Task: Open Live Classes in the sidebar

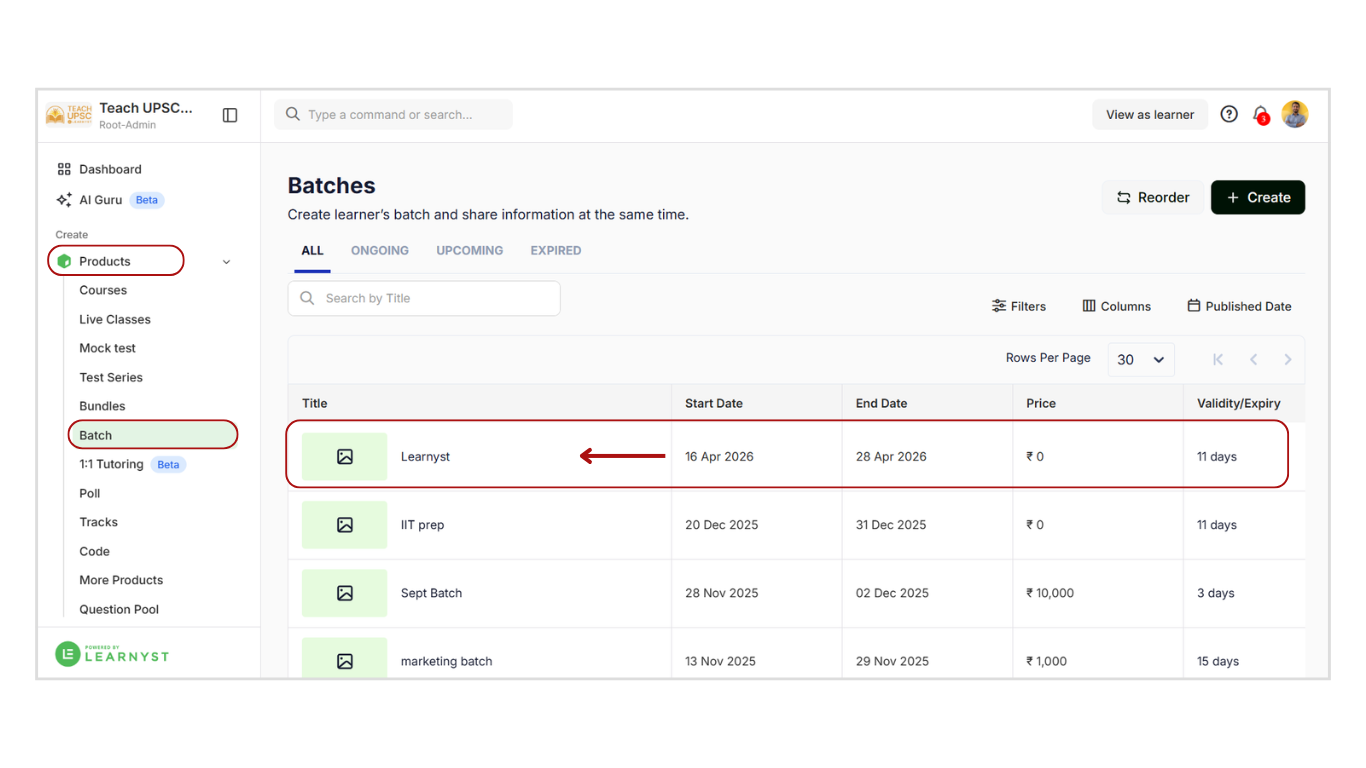Action: coord(115,320)
